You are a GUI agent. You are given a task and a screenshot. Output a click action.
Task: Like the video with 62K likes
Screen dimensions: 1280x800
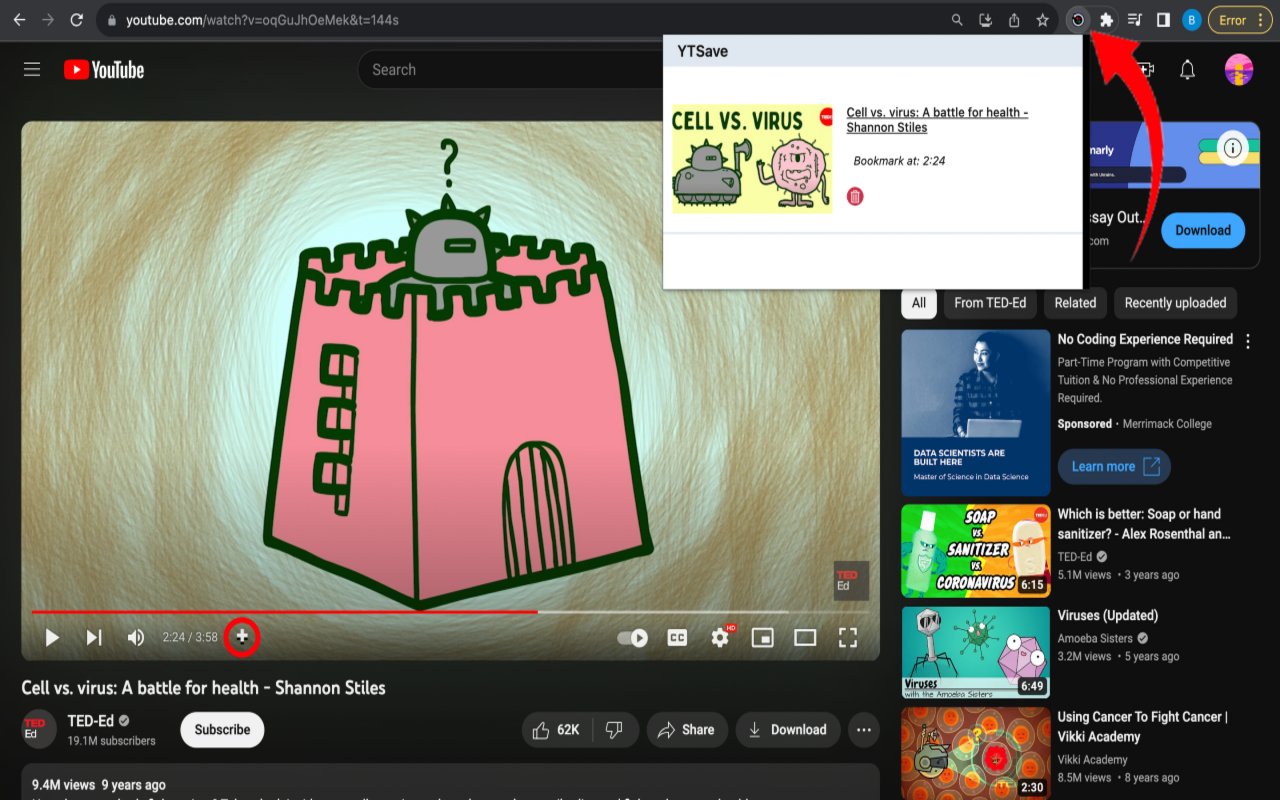pyautogui.click(x=558, y=730)
